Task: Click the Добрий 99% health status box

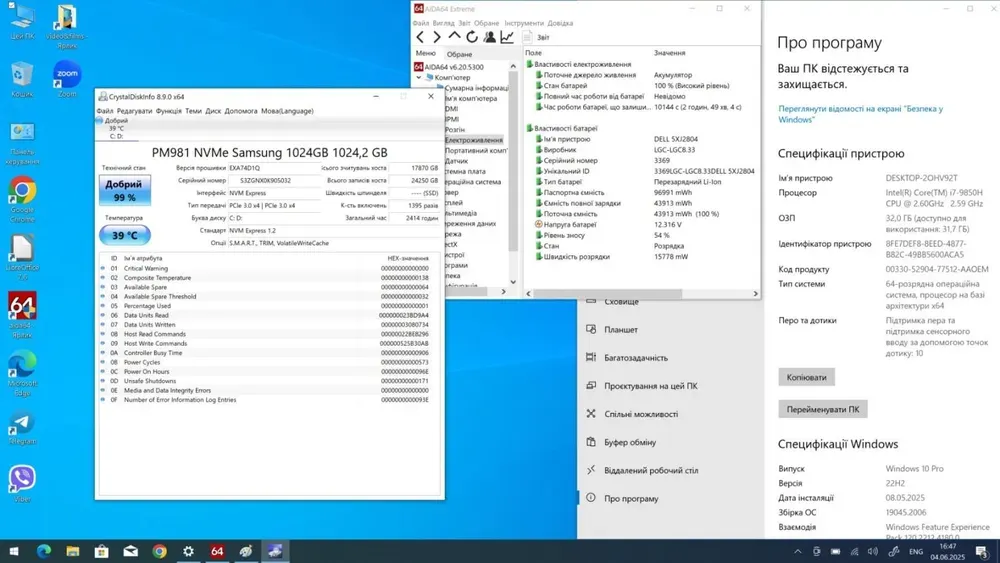Action: 125,190
